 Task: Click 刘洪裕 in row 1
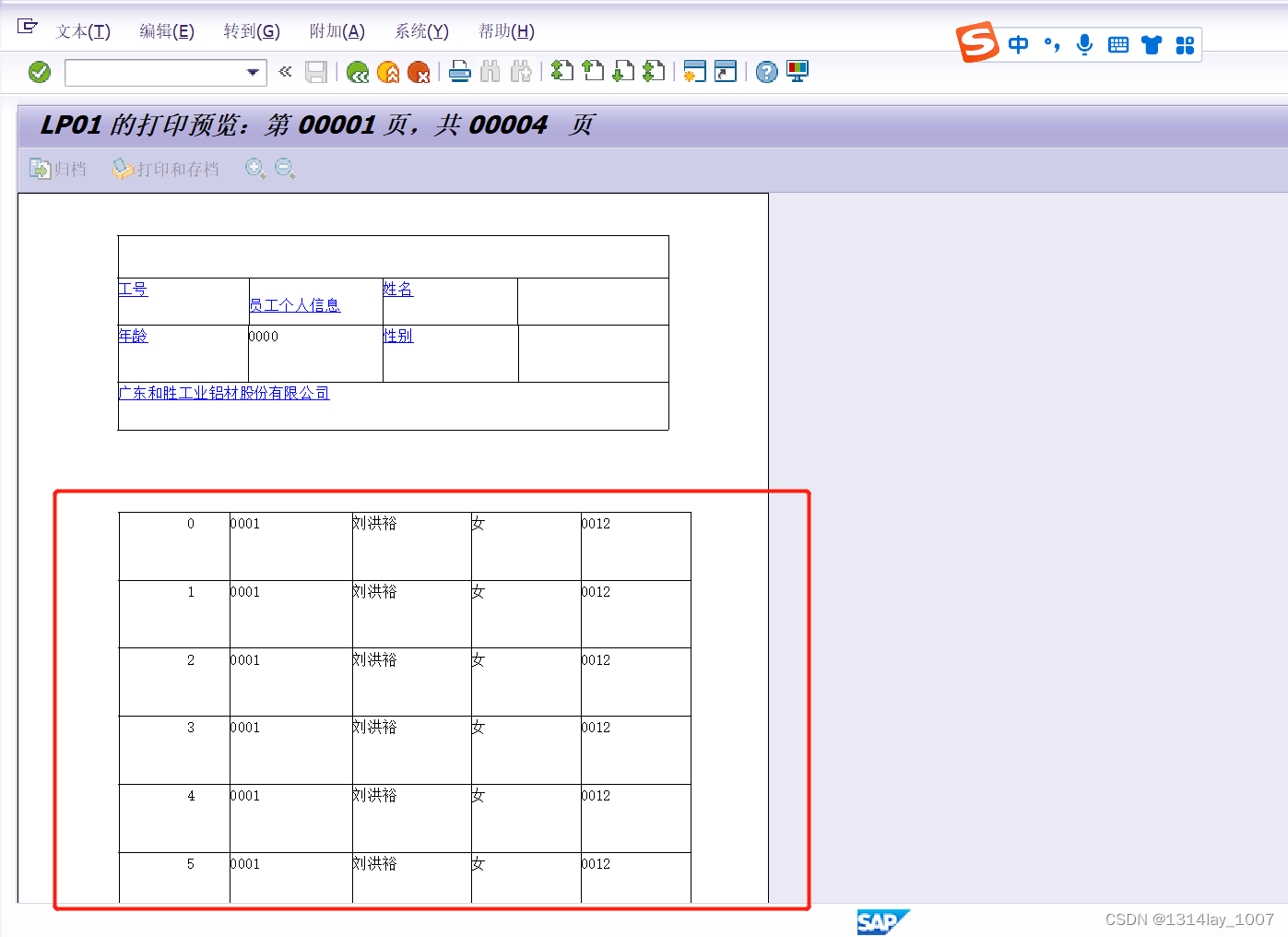point(374,591)
